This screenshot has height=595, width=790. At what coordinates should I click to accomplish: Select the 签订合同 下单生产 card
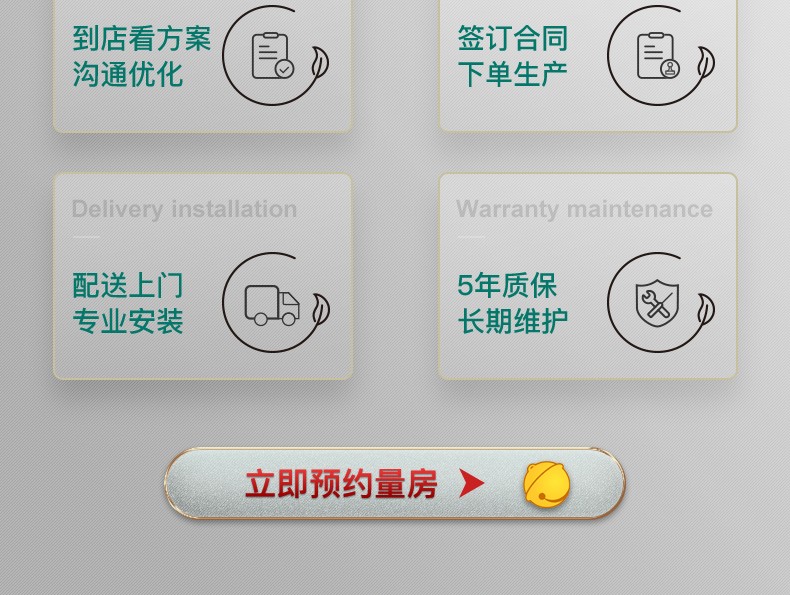tap(587, 65)
